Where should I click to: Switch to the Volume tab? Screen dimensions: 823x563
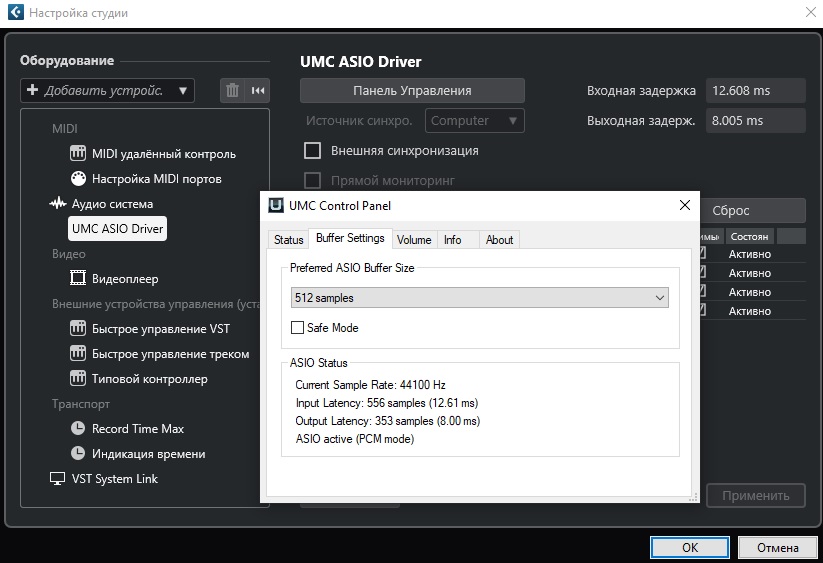point(414,240)
